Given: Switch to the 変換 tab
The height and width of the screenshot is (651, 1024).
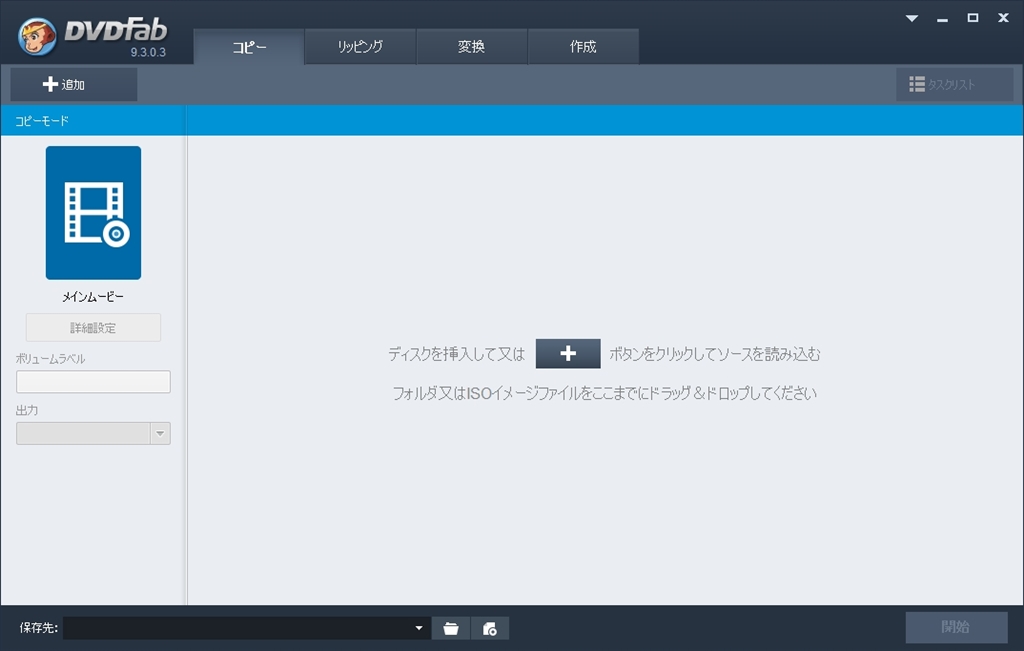Looking at the screenshot, I should click(x=472, y=46).
